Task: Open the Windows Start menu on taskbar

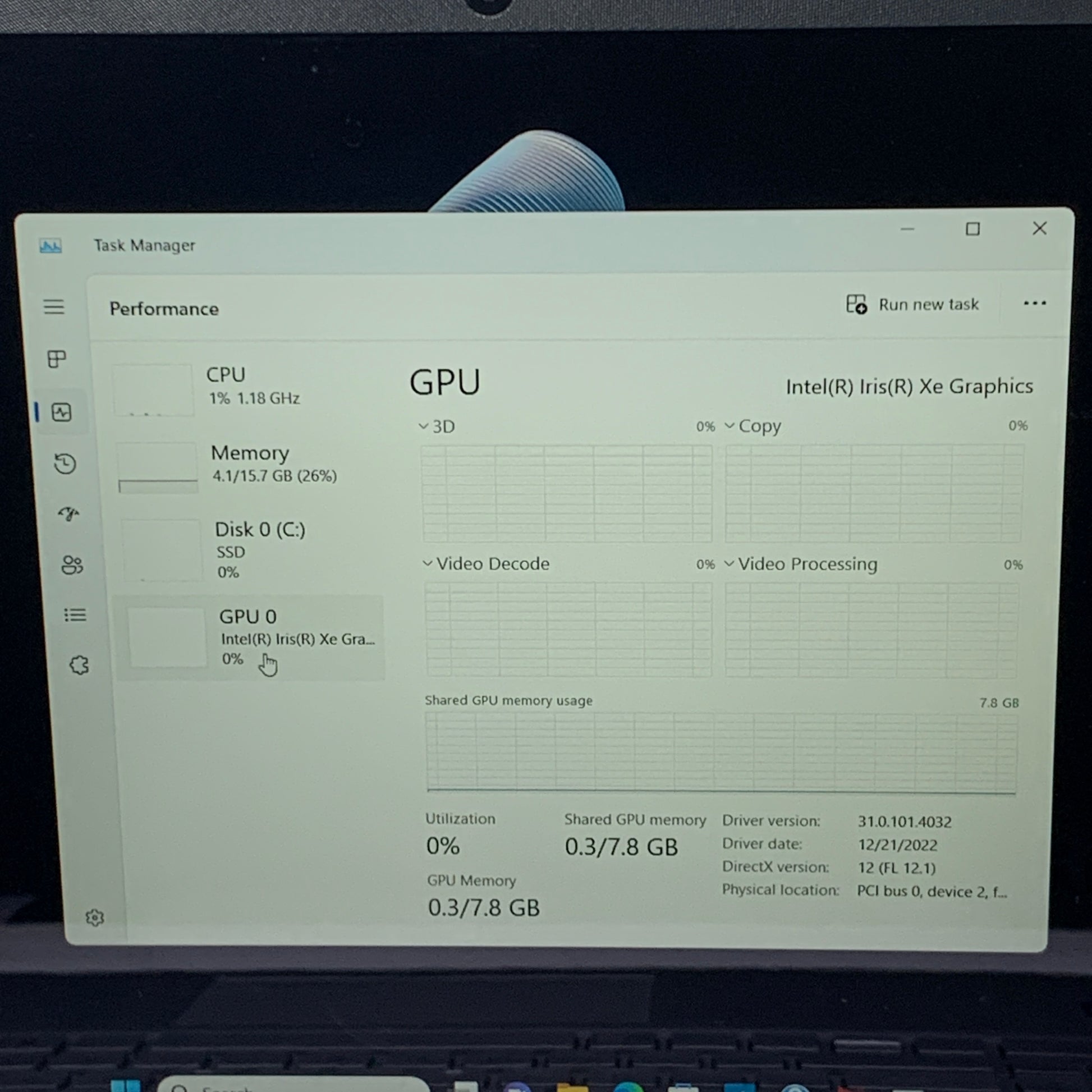Action: click(x=126, y=1085)
